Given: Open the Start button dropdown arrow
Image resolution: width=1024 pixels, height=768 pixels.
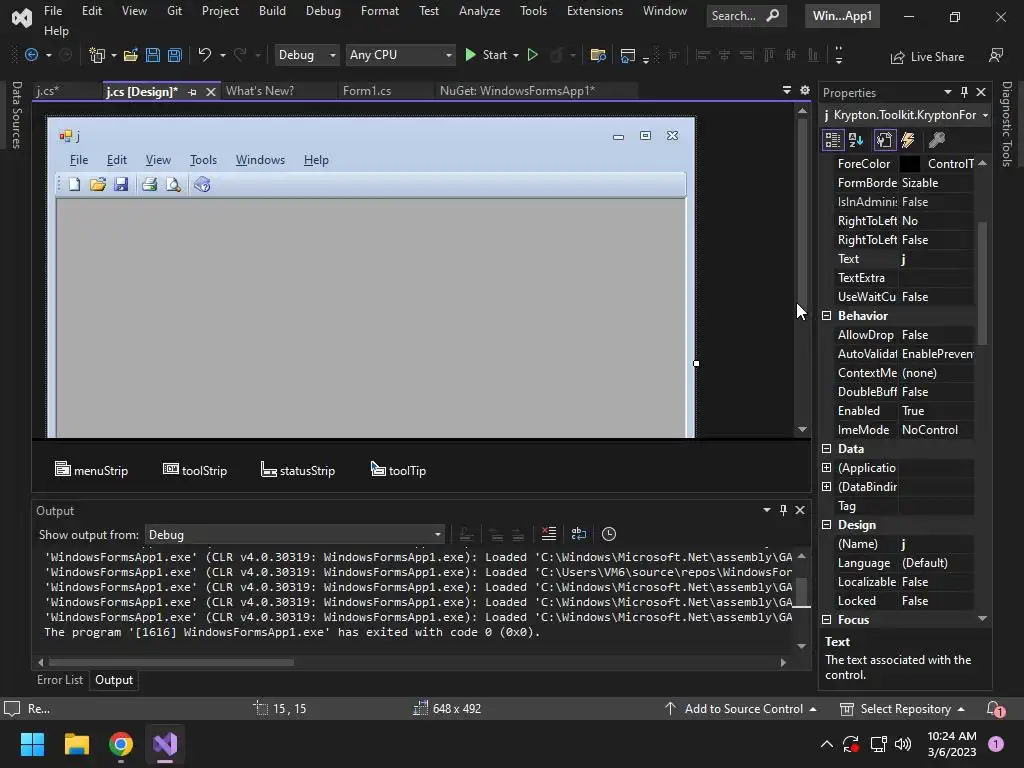Looking at the screenshot, I should [x=516, y=56].
